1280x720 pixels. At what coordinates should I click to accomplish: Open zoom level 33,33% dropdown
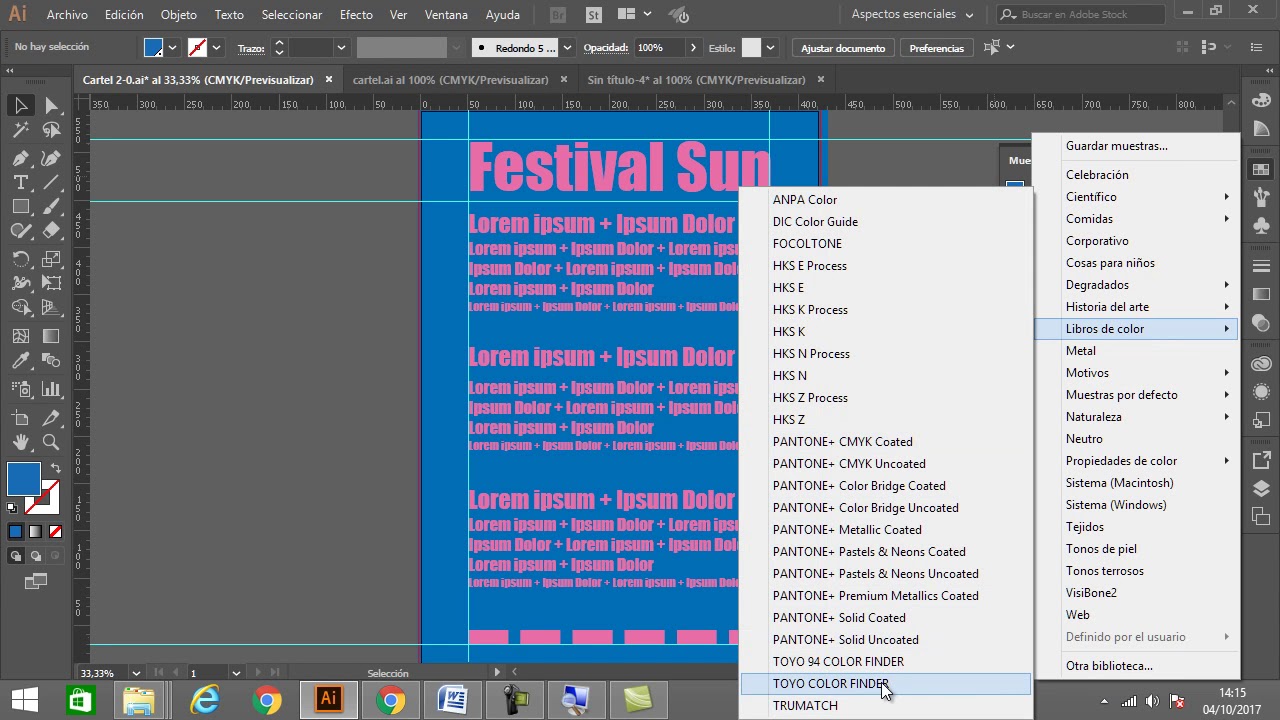click(x=137, y=673)
